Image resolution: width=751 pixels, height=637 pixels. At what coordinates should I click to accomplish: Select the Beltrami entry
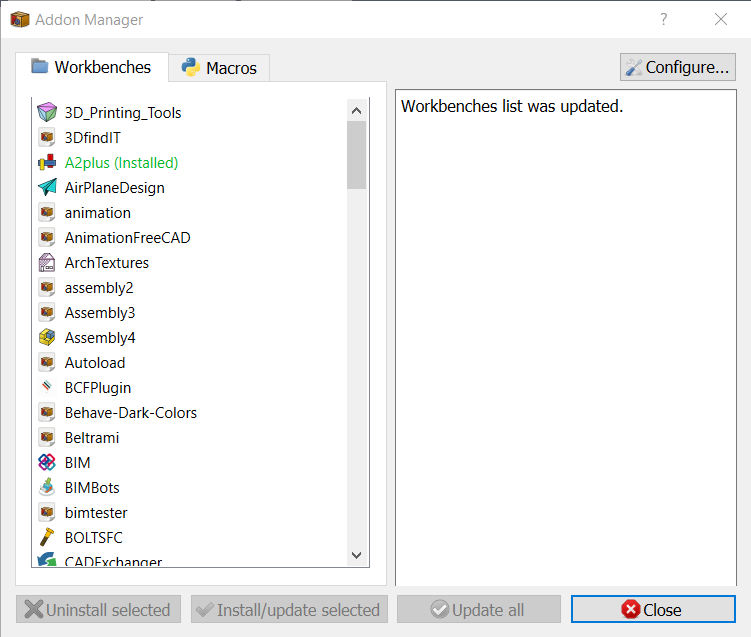tap(92, 438)
